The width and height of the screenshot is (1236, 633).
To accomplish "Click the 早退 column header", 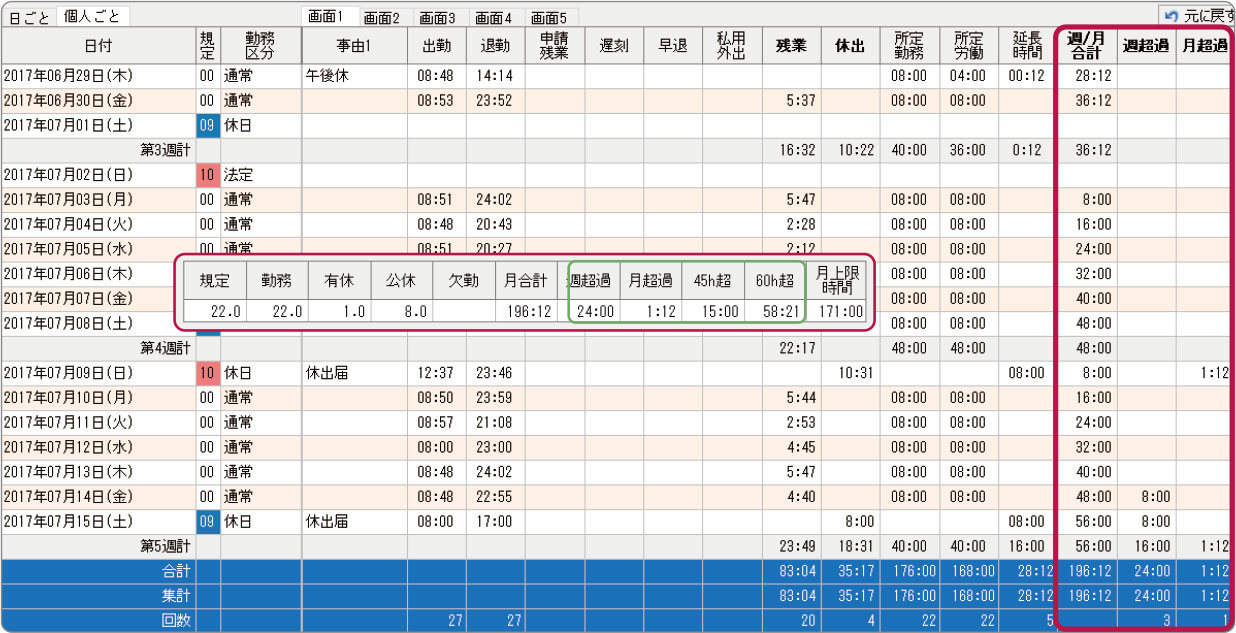I will [x=672, y=46].
